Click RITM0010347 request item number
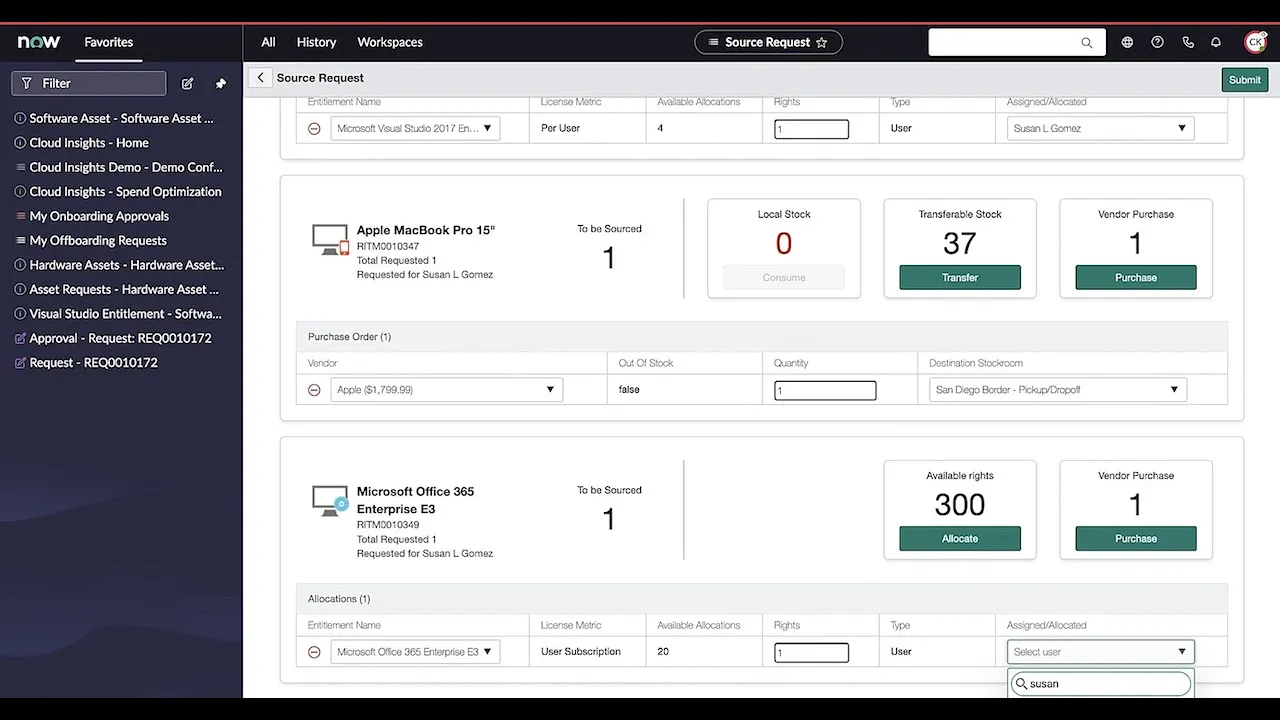The height and width of the screenshot is (720, 1280). (x=388, y=246)
